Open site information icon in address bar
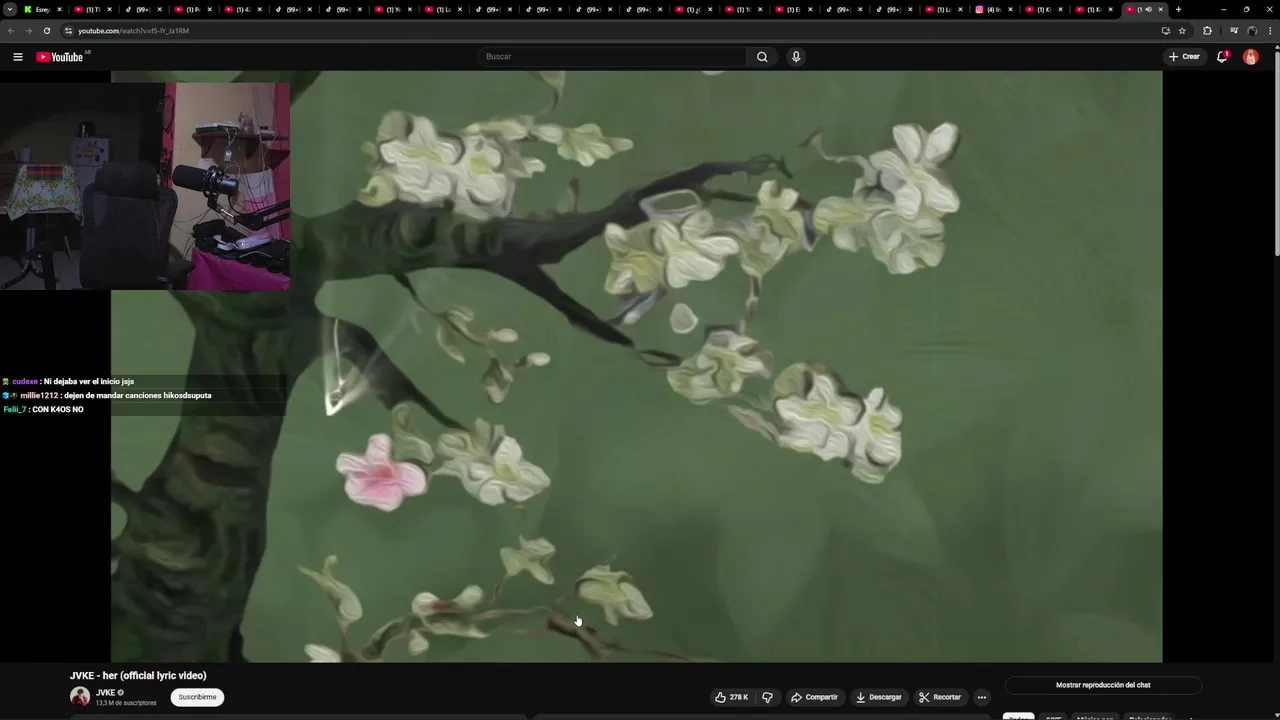1280x720 pixels. 69,31
